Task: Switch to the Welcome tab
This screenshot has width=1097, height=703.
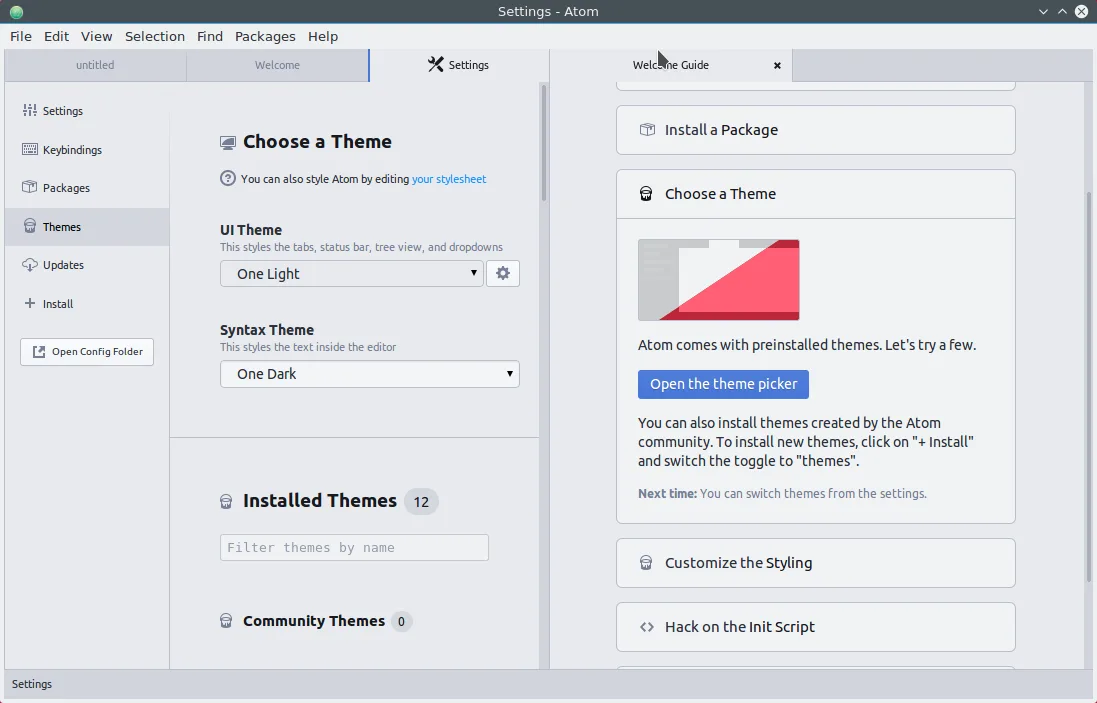Action: (277, 65)
